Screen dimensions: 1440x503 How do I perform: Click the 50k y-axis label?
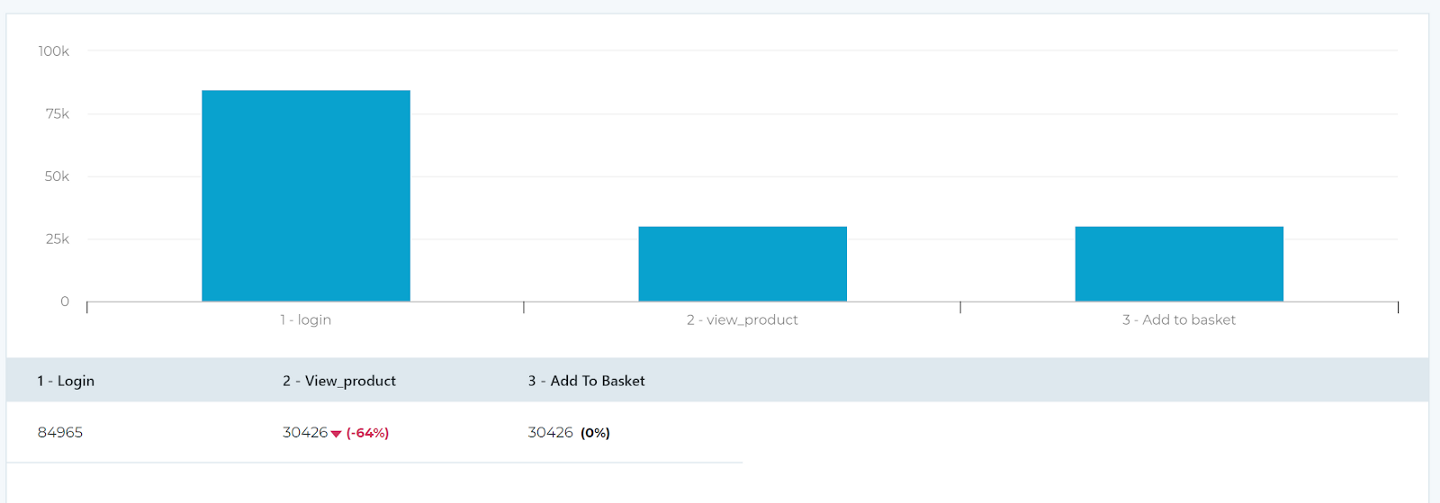56,176
